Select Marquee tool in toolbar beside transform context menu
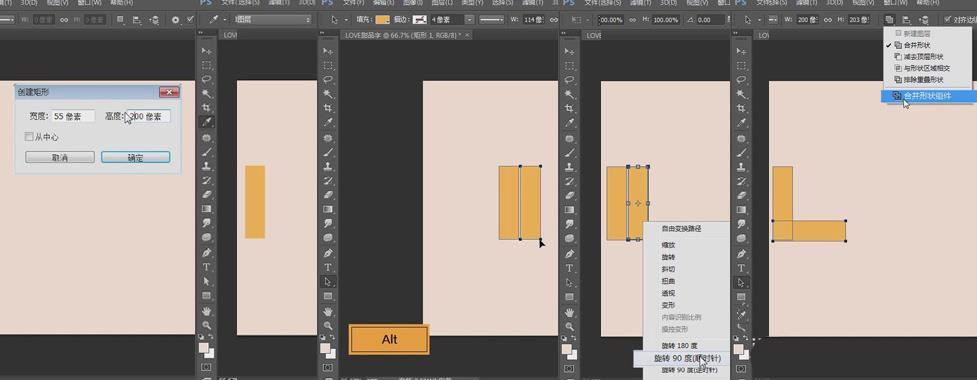 tap(569, 65)
